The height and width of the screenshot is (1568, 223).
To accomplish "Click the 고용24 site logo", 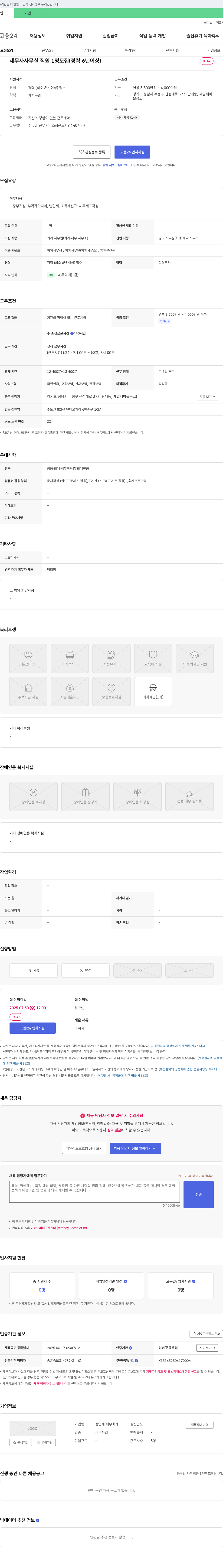I will 9,36.
